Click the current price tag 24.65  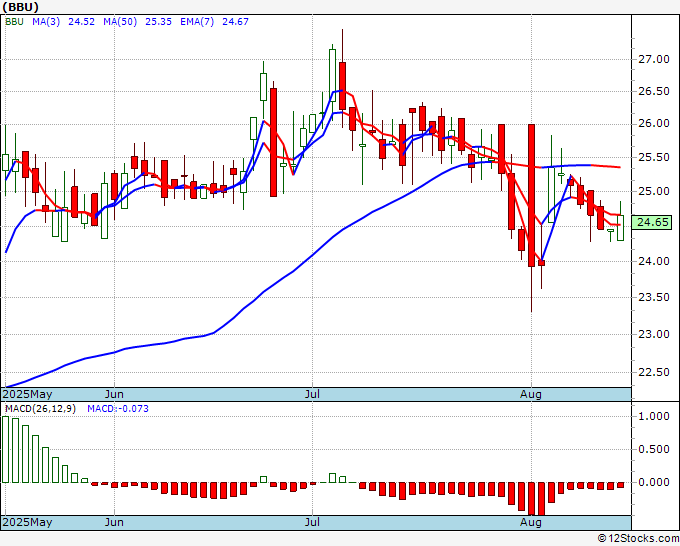[x=652, y=222]
